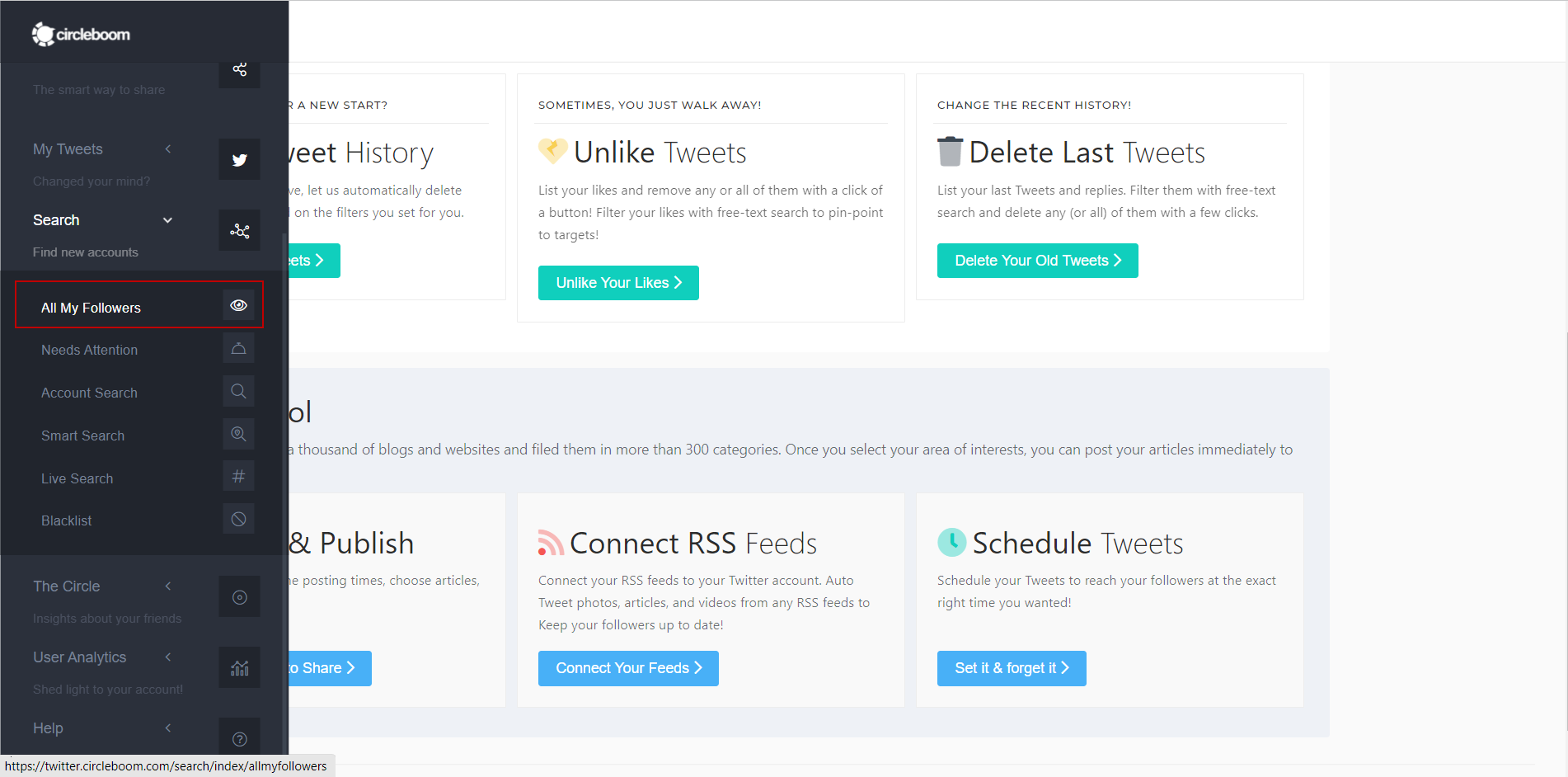The image size is (1568, 777).
Task: Click Connect Your Feeds for RSS
Action: [x=627, y=668]
